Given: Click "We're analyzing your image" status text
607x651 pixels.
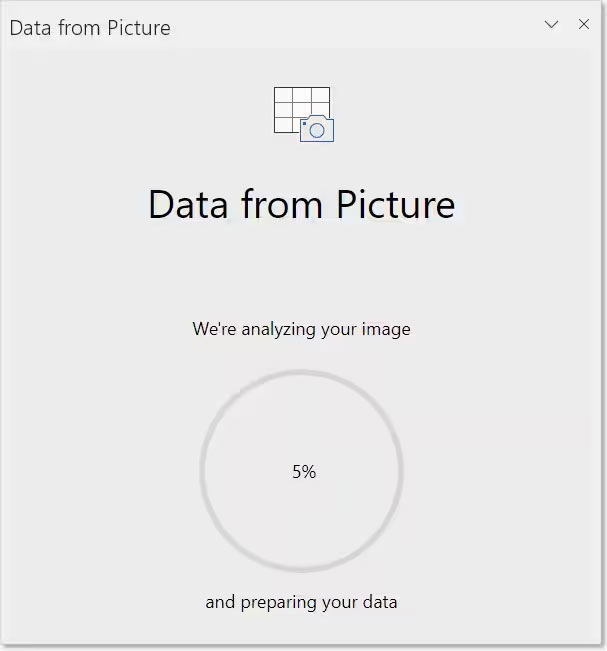Looking at the screenshot, I should point(302,328).
